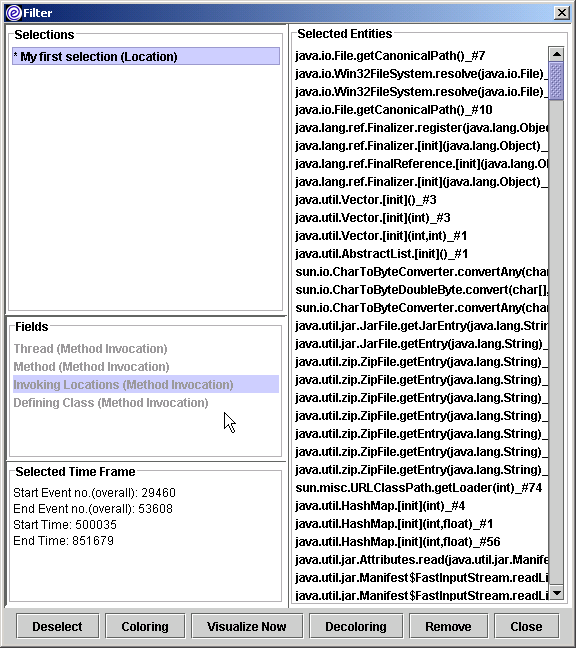Viewport: 576px width, 648px height.
Task: Click the scrollbar up arrow
Action: click(557, 54)
